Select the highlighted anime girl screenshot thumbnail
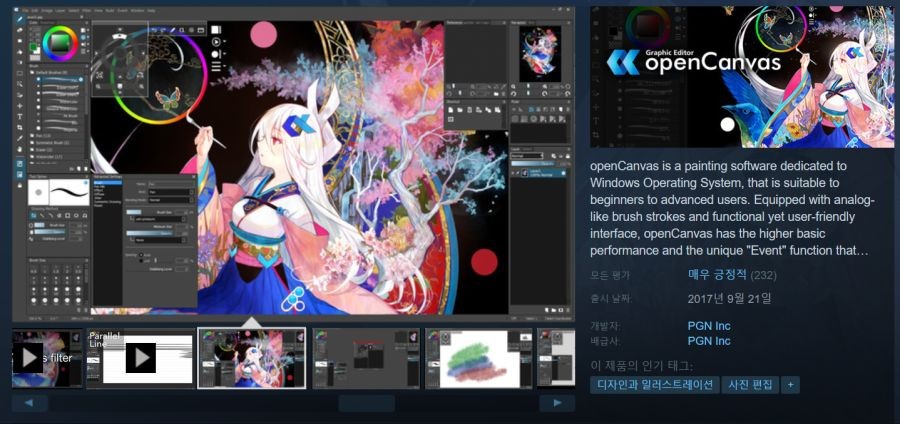 coord(251,358)
